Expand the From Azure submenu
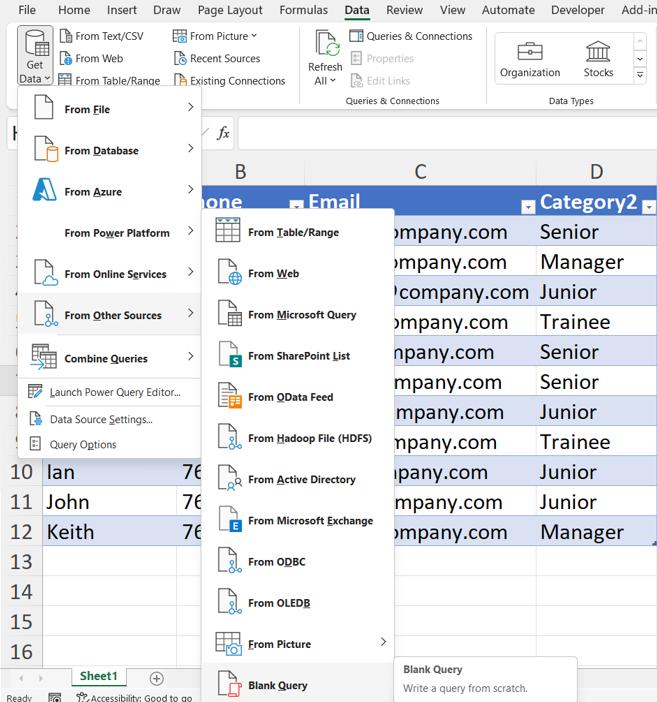 (x=109, y=191)
